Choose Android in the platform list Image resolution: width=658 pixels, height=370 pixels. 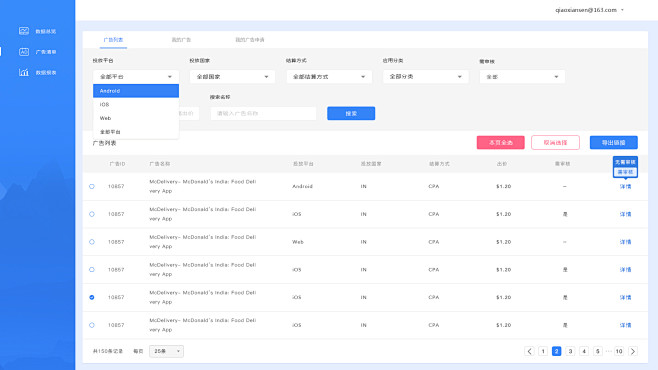pos(136,91)
